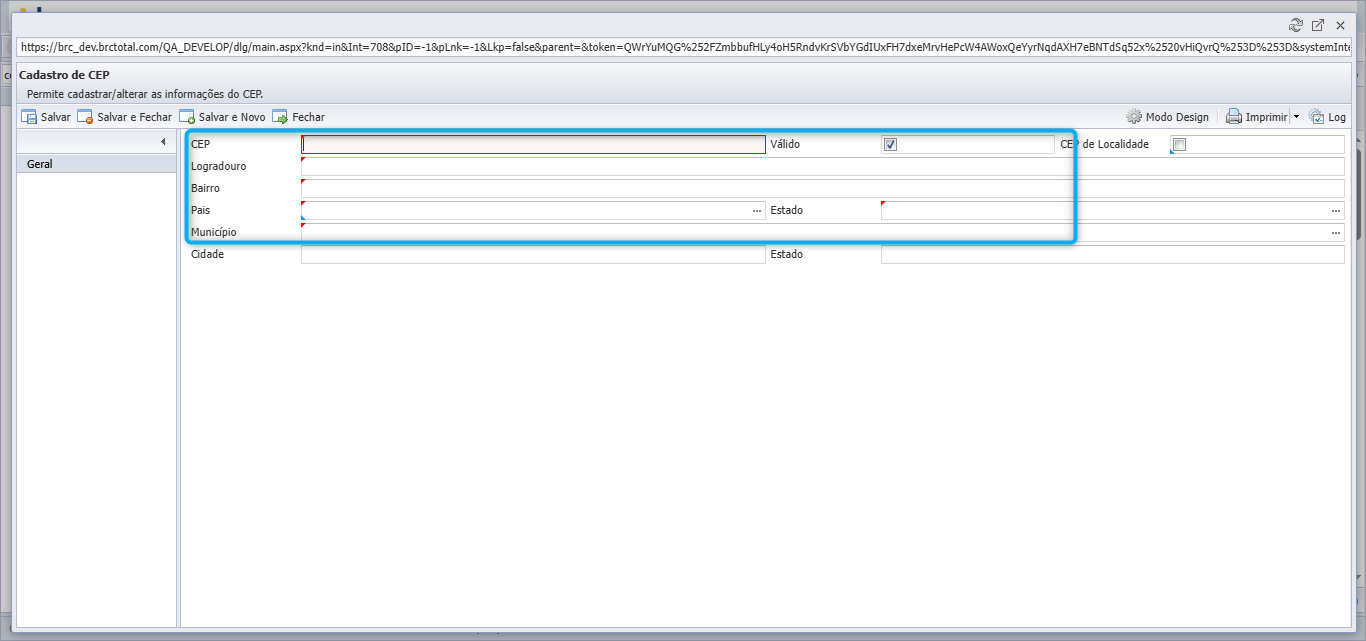Image resolution: width=1366 pixels, height=641 pixels.
Task: Click the 'Permite cadastrar/alterar' description text
Action: pos(145,94)
